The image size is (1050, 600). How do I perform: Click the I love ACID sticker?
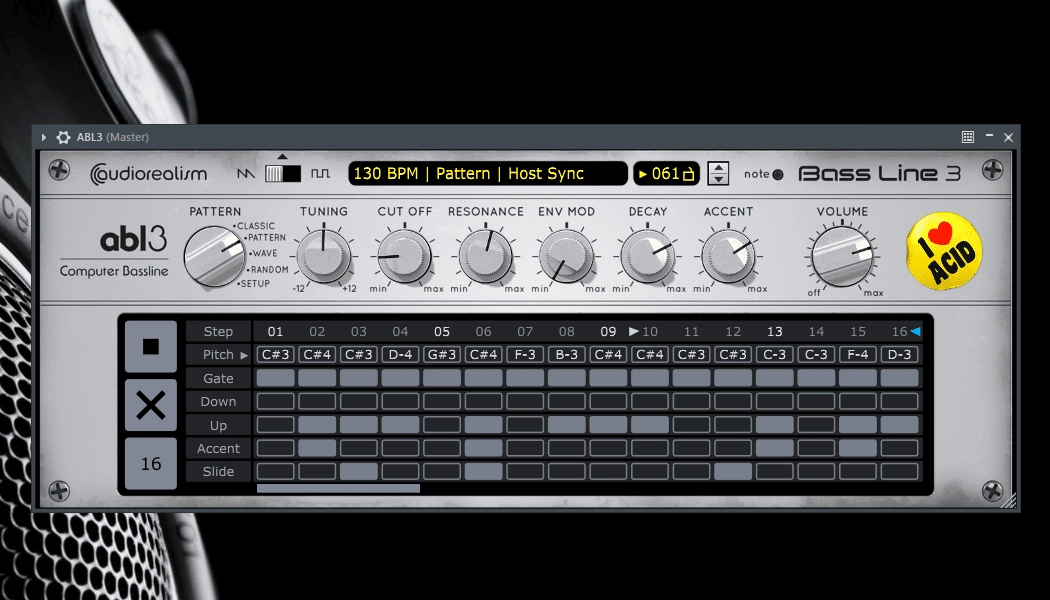(x=944, y=251)
